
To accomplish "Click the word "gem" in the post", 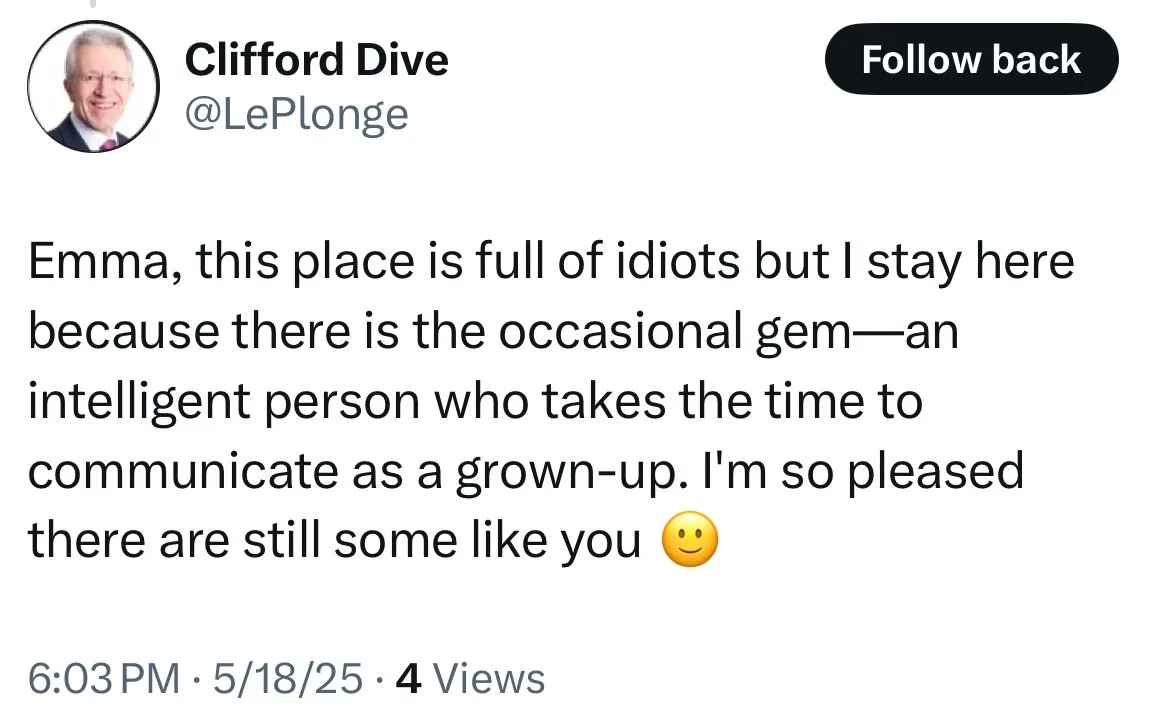I will point(804,334).
